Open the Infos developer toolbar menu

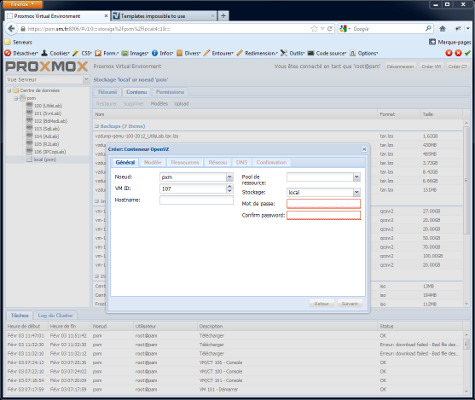(x=163, y=53)
